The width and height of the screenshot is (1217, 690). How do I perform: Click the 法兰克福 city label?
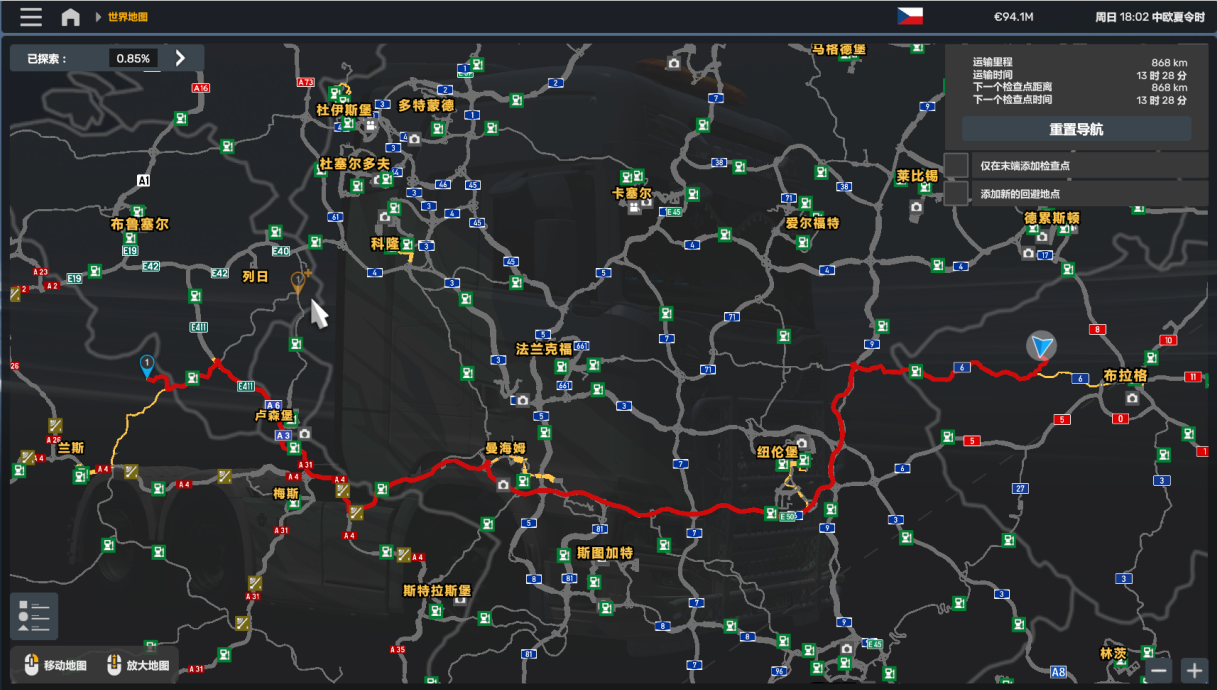coord(544,349)
